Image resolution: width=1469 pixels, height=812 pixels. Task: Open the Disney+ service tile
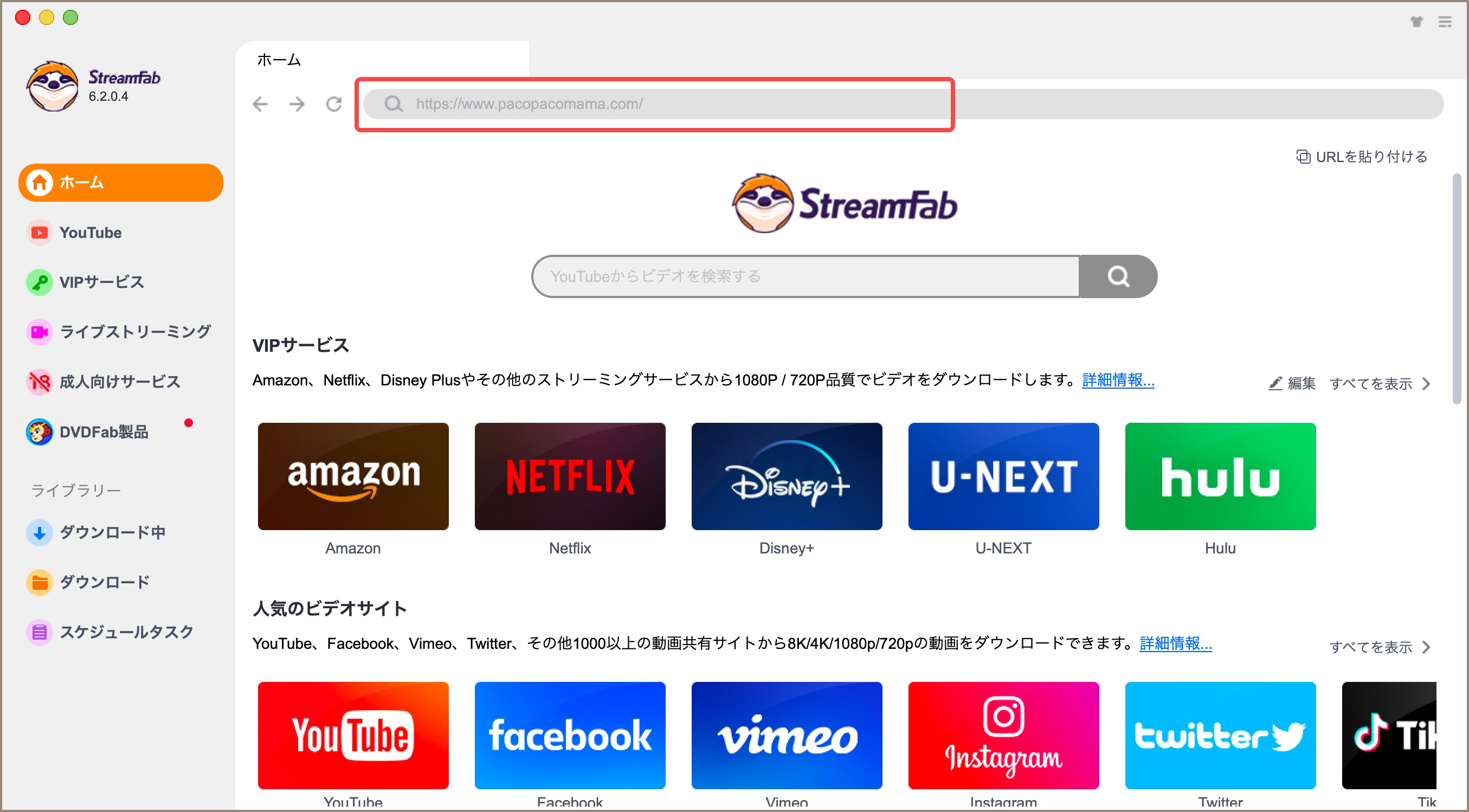pyautogui.click(x=787, y=476)
